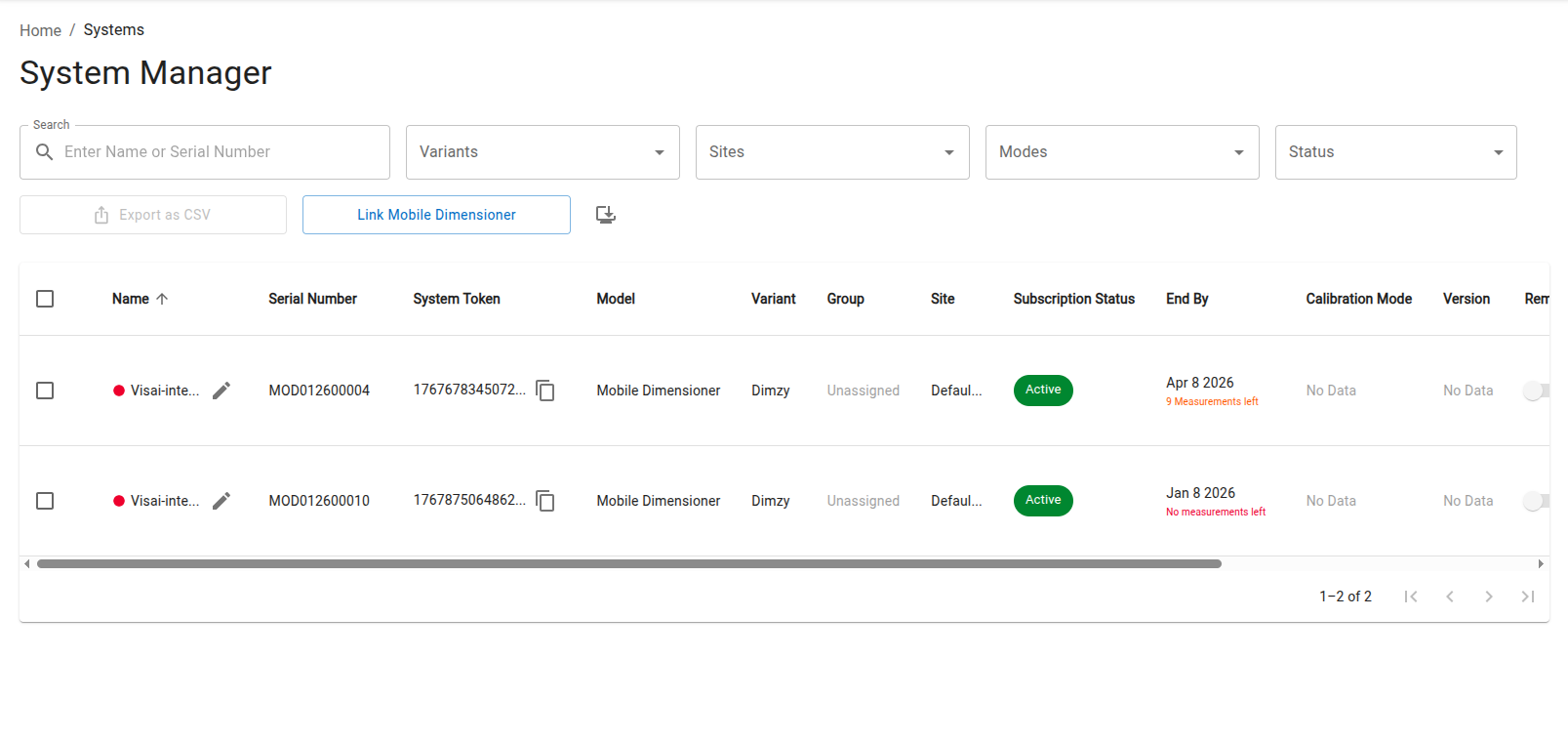Open the Variants dropdown
This screenshot has width=1568, height=741.
[x=543, y=152]
